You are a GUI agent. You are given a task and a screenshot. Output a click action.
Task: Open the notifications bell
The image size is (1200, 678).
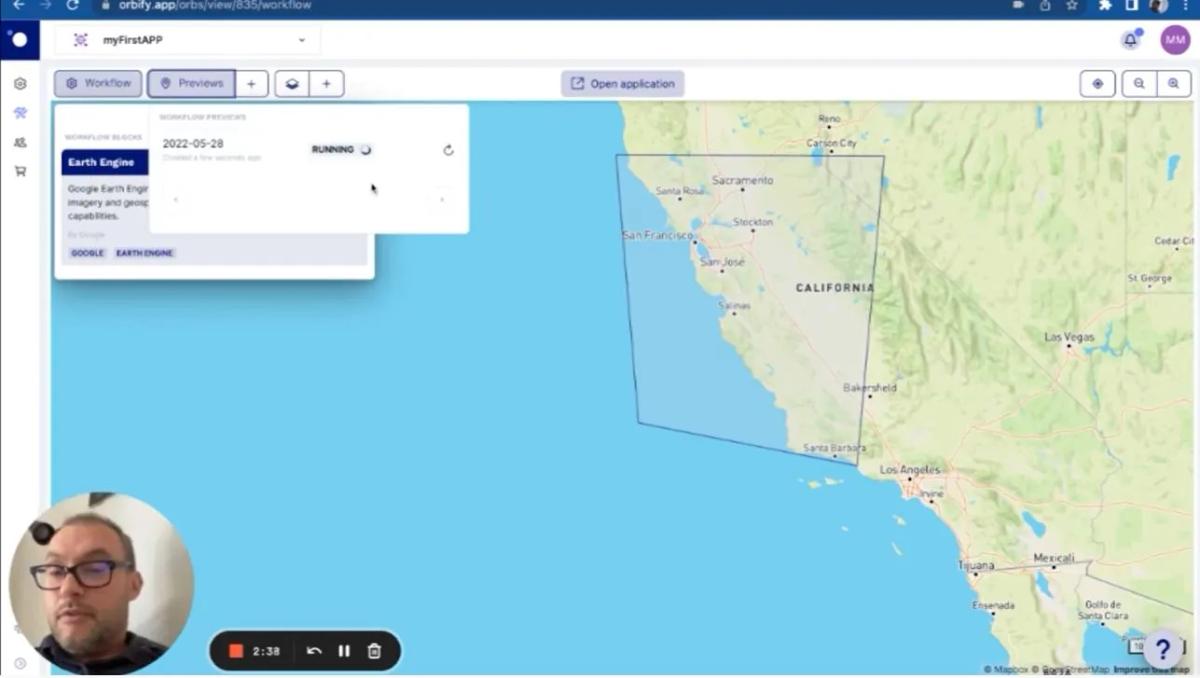[1131, 40]
